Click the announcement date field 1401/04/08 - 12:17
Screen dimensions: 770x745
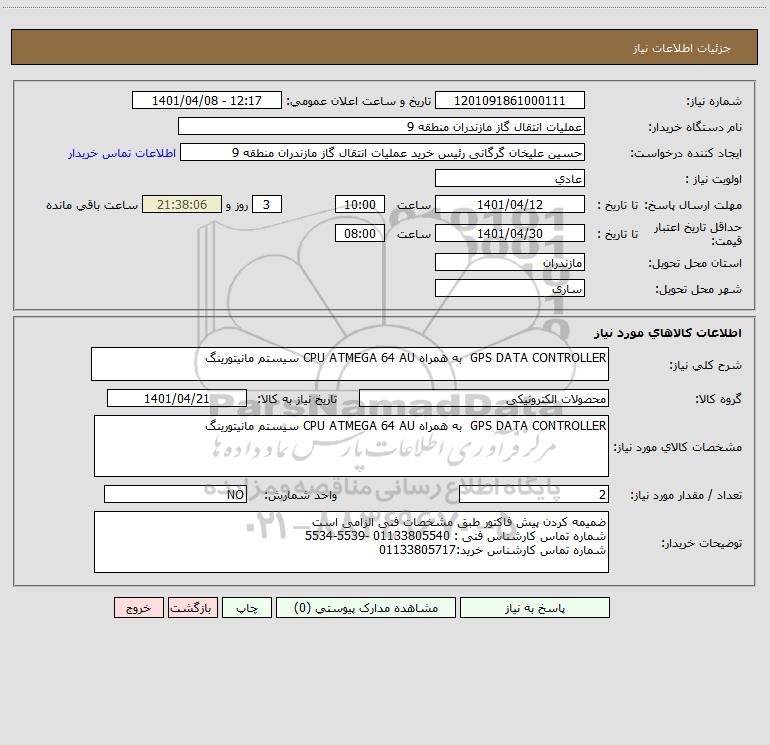(x=207, y=100)
